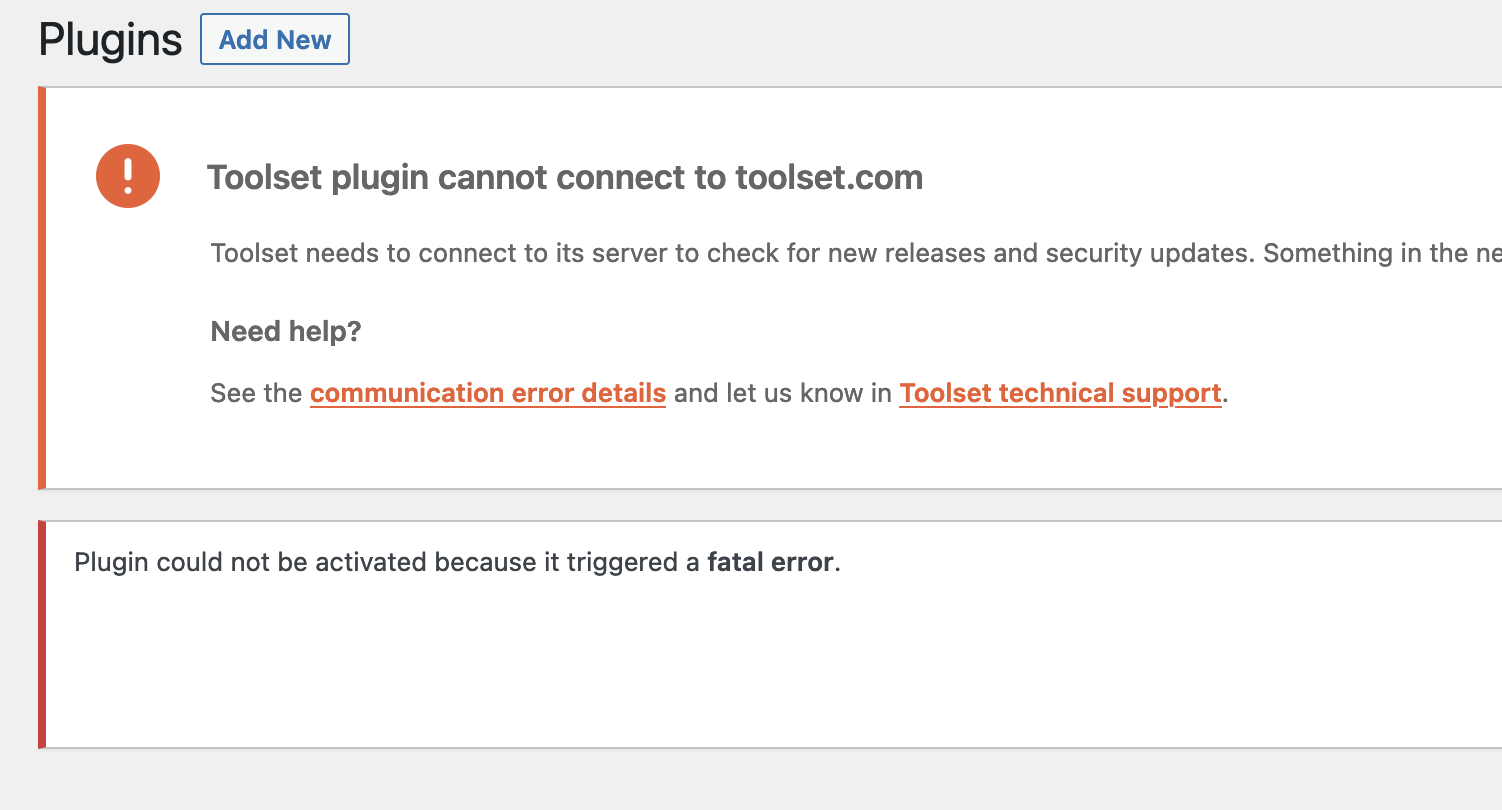Click the 'Toolset needs to connect' paragraph
Image resolution: width=1502 pixels, height=810 pixels.
(856, 253)
